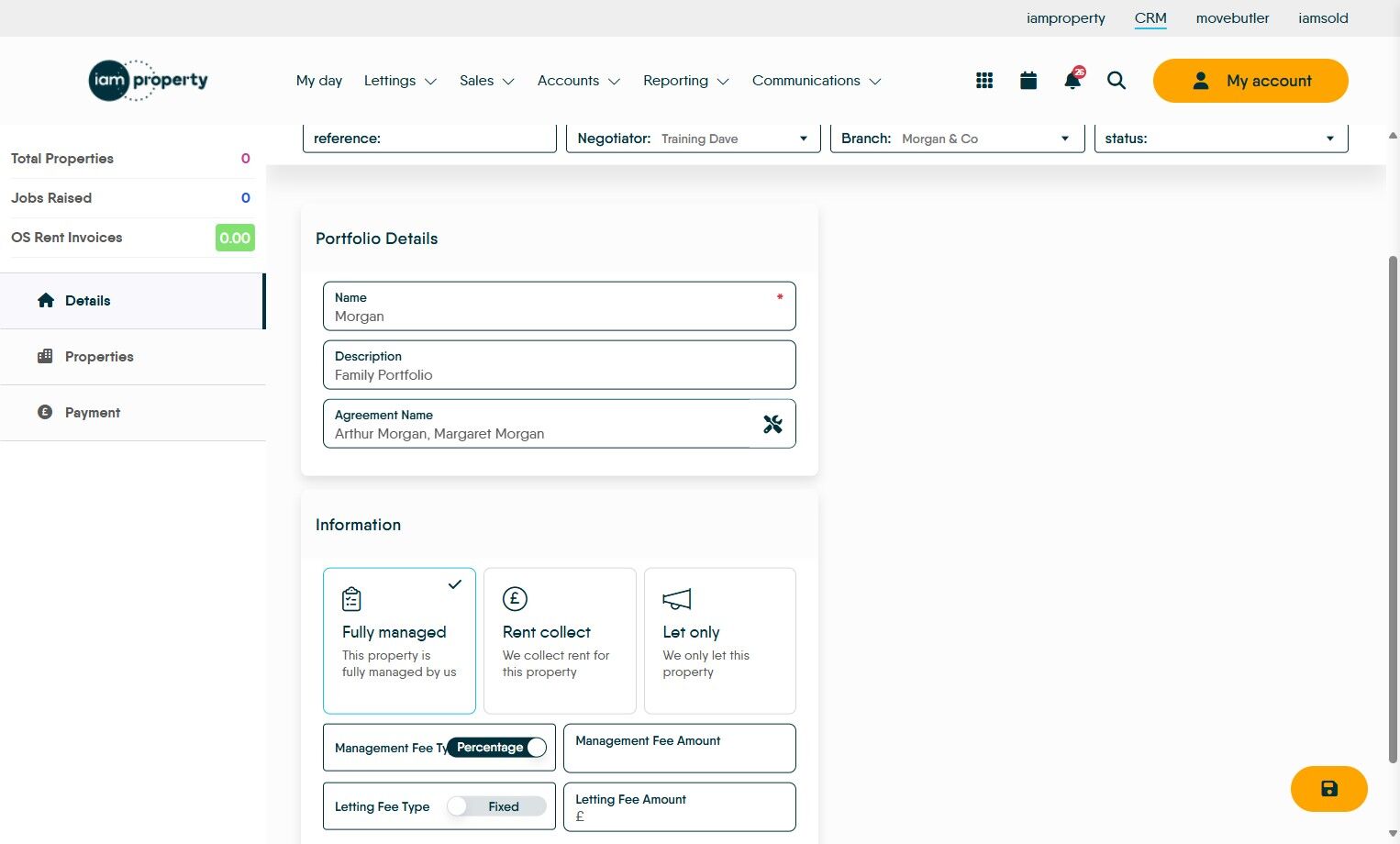Click the Name input field

click(x=560, y=306)
